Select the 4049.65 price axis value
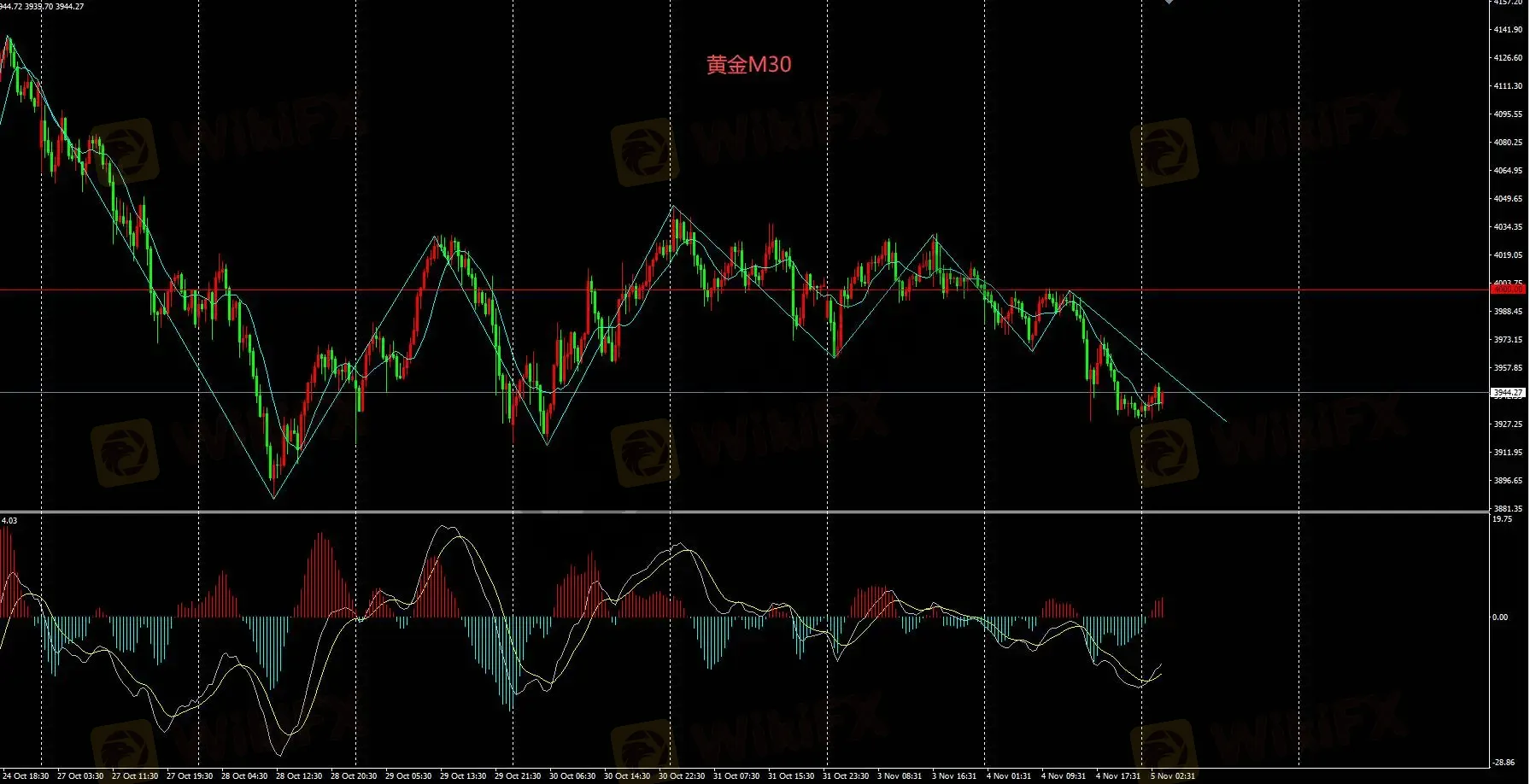The height and width of the screenshot is (784, 1530). 1508,199
